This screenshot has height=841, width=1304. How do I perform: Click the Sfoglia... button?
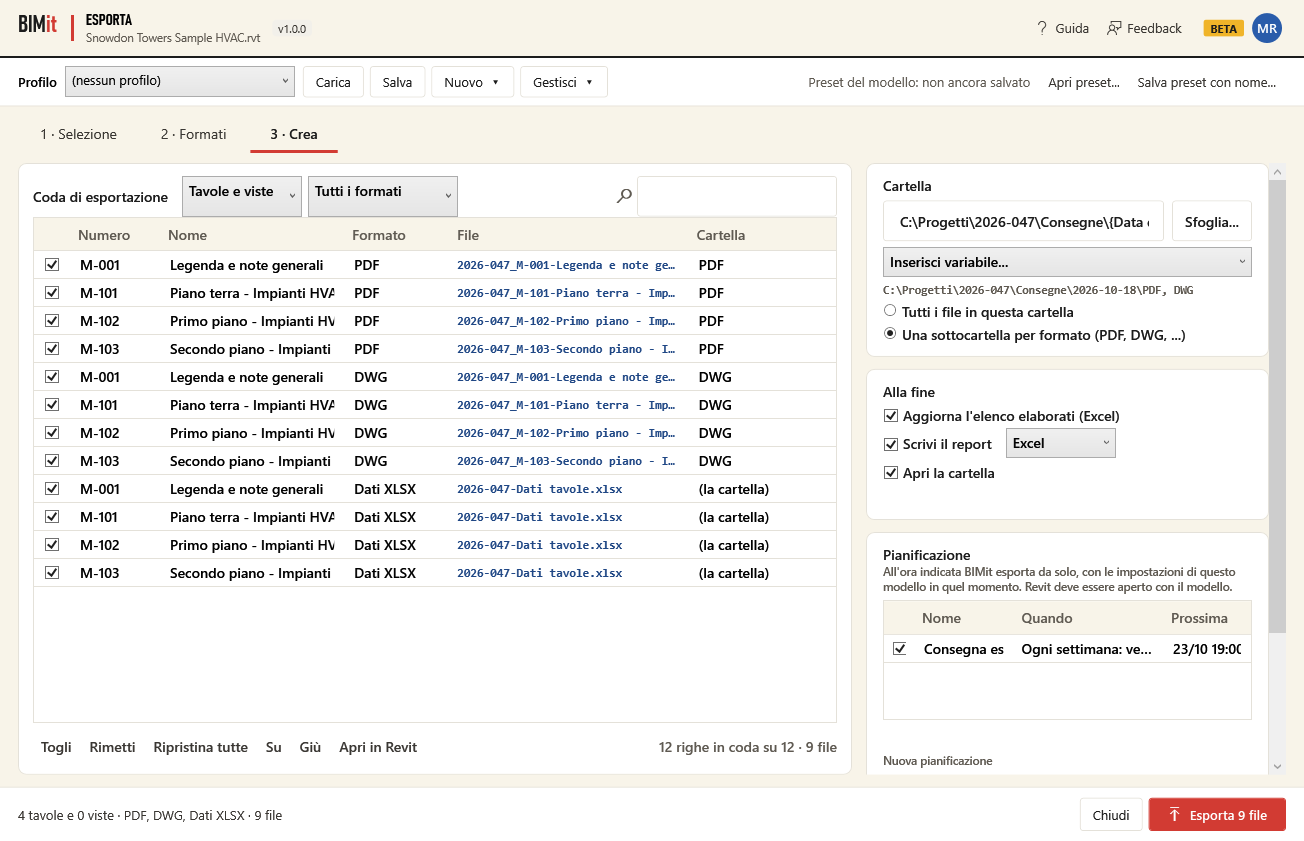tap(1212, 220)
